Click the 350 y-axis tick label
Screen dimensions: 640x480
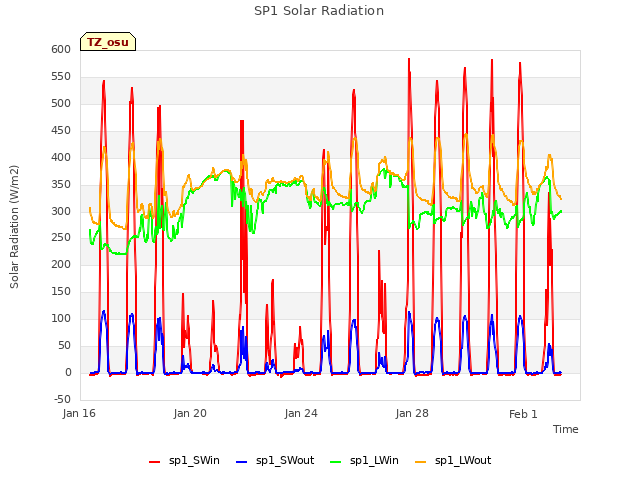coord(61,184)
